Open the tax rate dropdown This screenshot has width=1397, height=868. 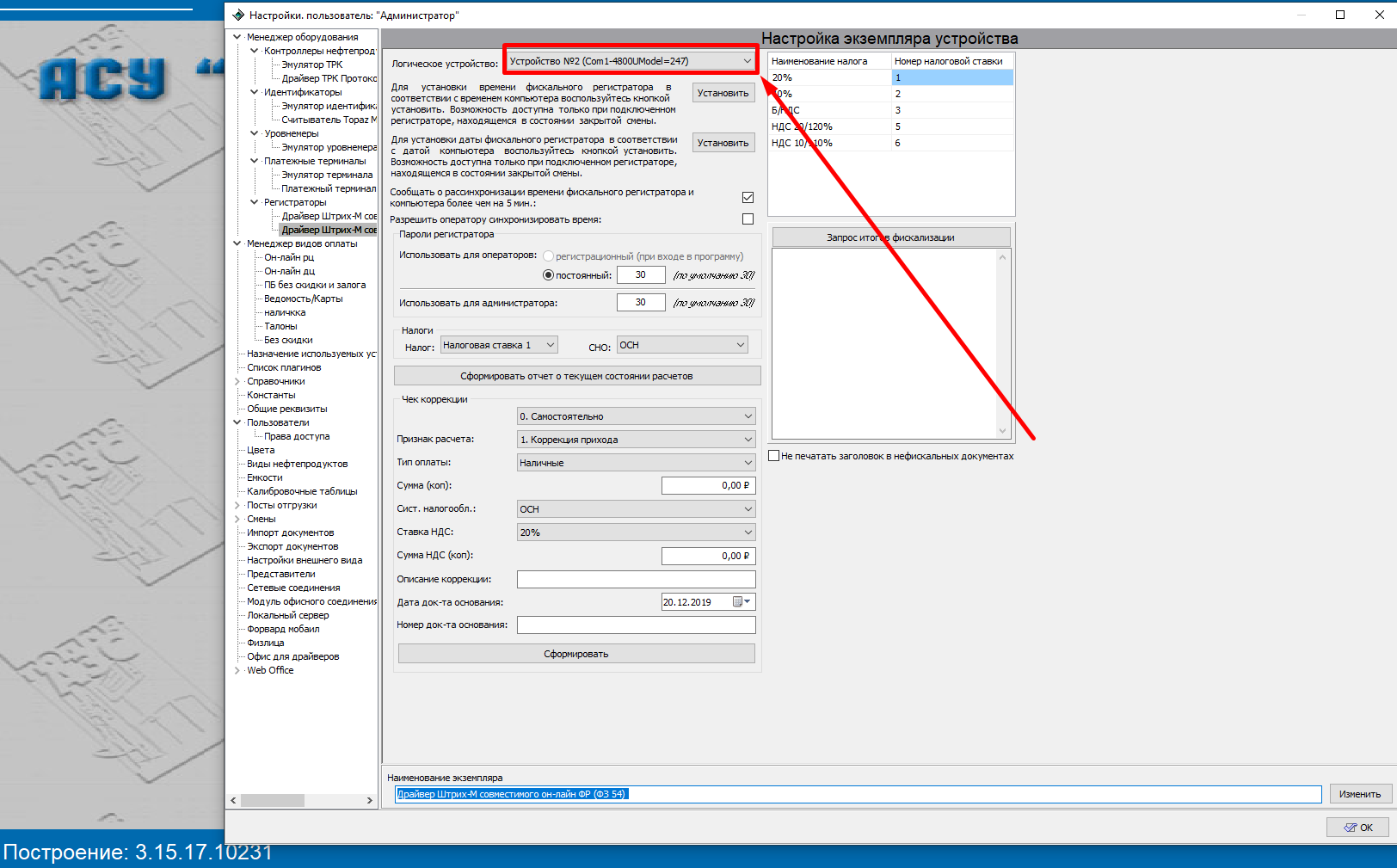coord(550,345)
